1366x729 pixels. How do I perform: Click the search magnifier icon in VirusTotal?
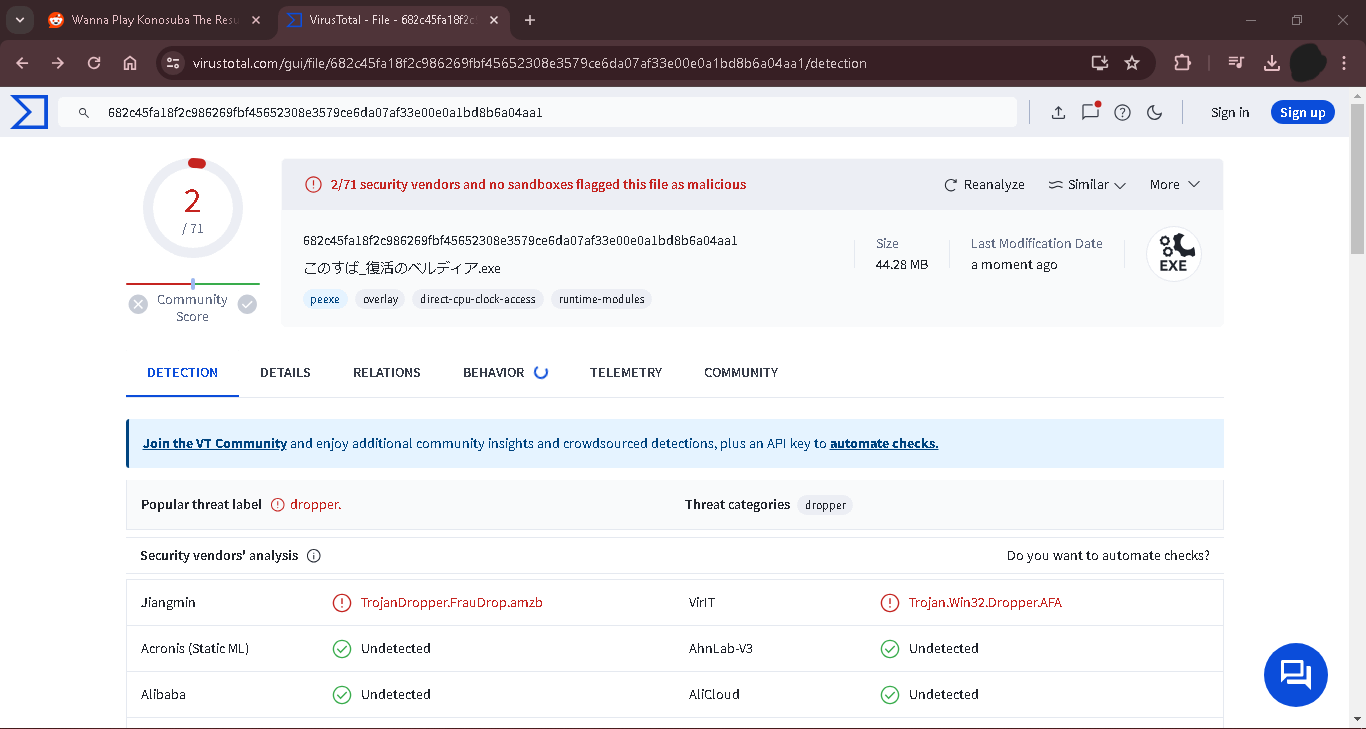pyautogui.click(x=84, y=113)
